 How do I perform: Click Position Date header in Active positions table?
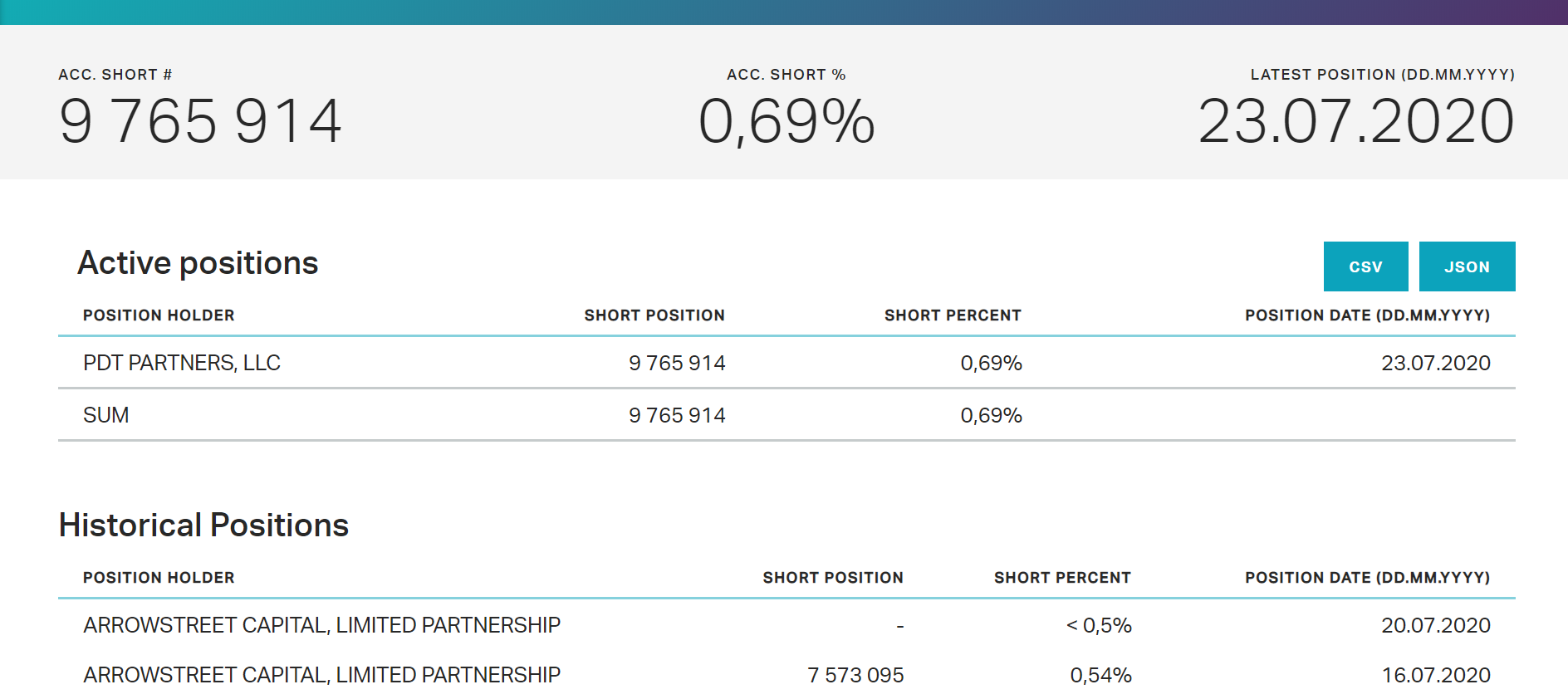click(x=1367, y=315)
